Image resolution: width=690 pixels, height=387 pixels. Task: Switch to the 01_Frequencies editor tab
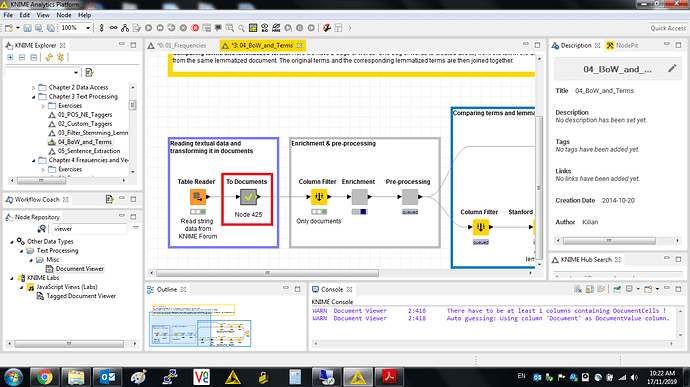[x=177, y=45]
